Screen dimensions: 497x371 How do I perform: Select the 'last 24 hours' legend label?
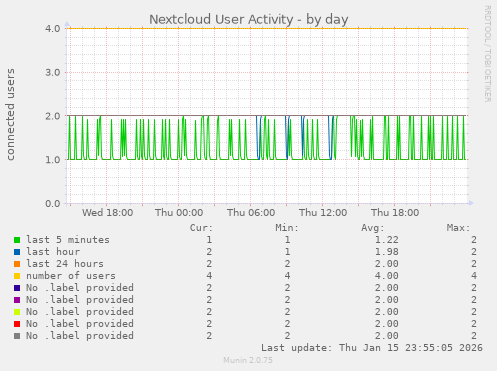(65, 264)
